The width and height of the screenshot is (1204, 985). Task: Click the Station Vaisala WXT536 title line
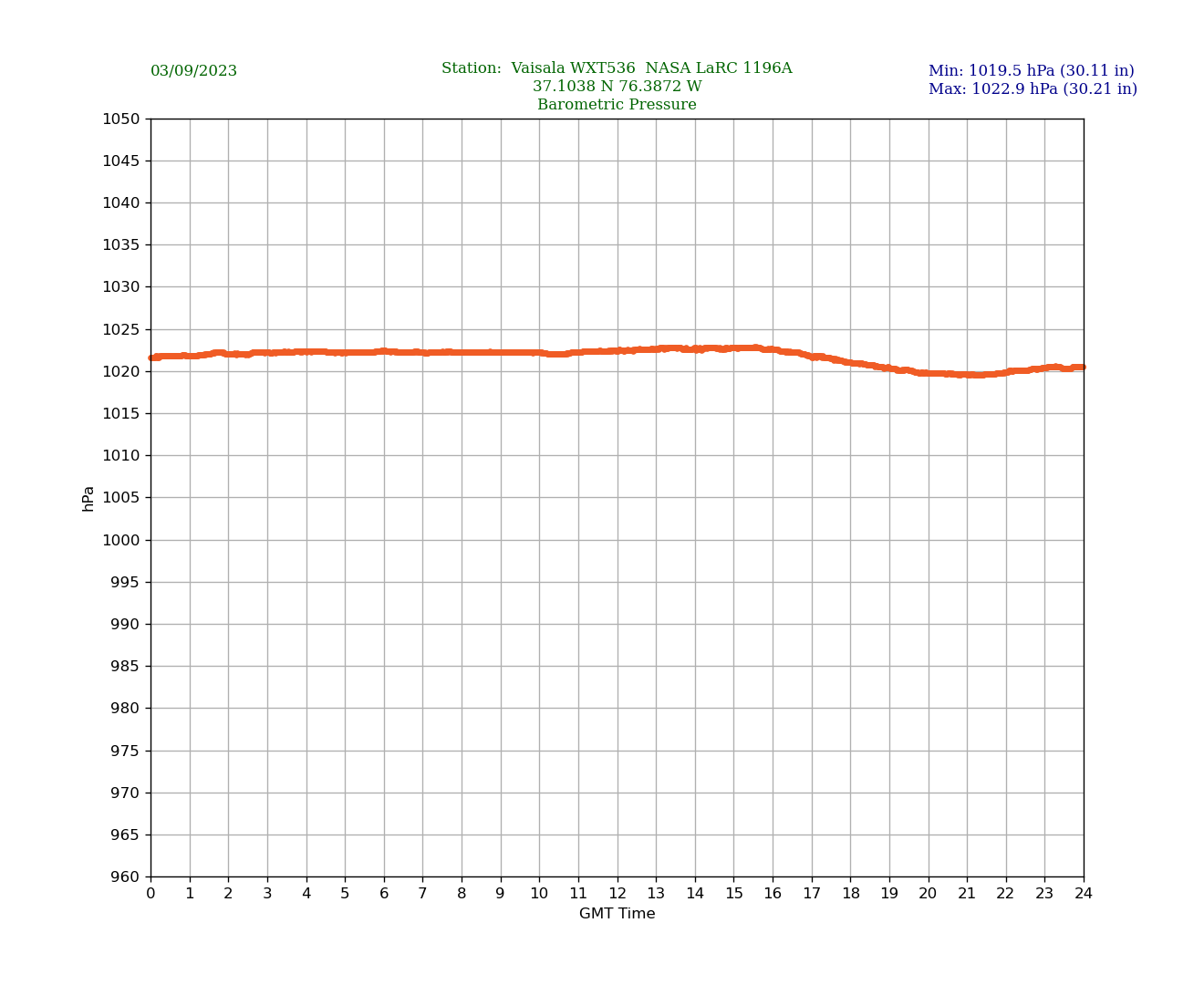pos(617,68)
